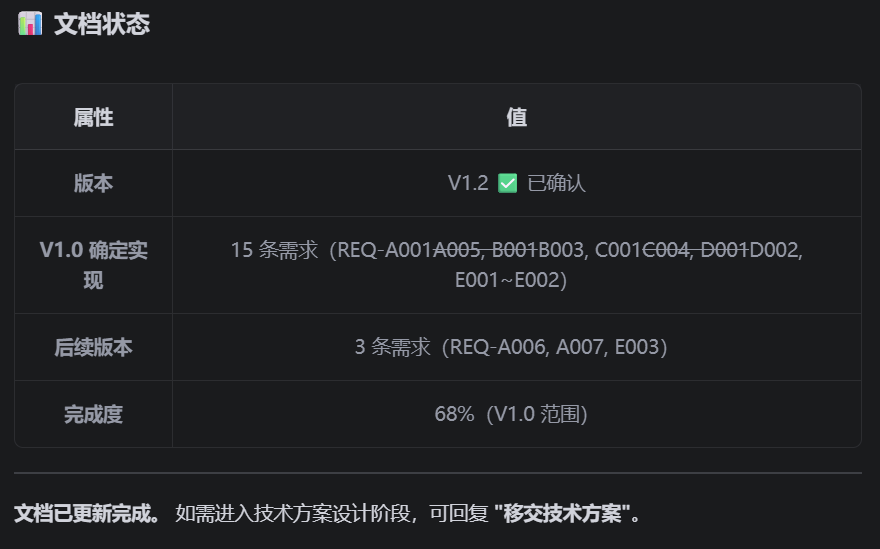Click the 68% completion value

coord(454,414)
